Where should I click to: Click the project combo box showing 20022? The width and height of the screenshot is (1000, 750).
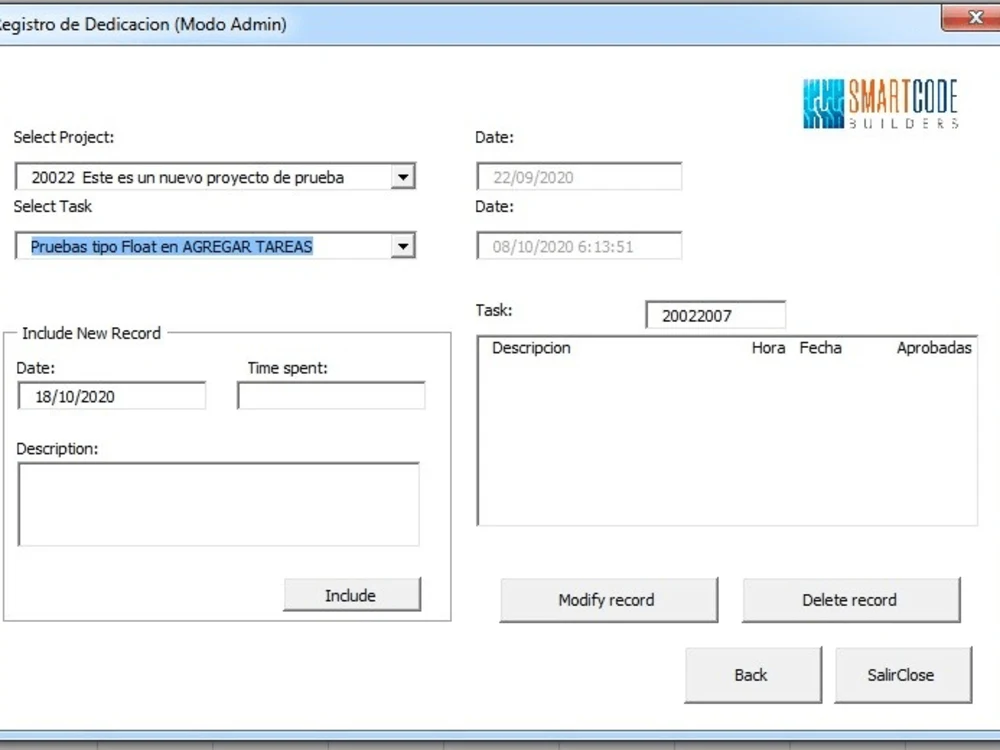tap(215, 177)
